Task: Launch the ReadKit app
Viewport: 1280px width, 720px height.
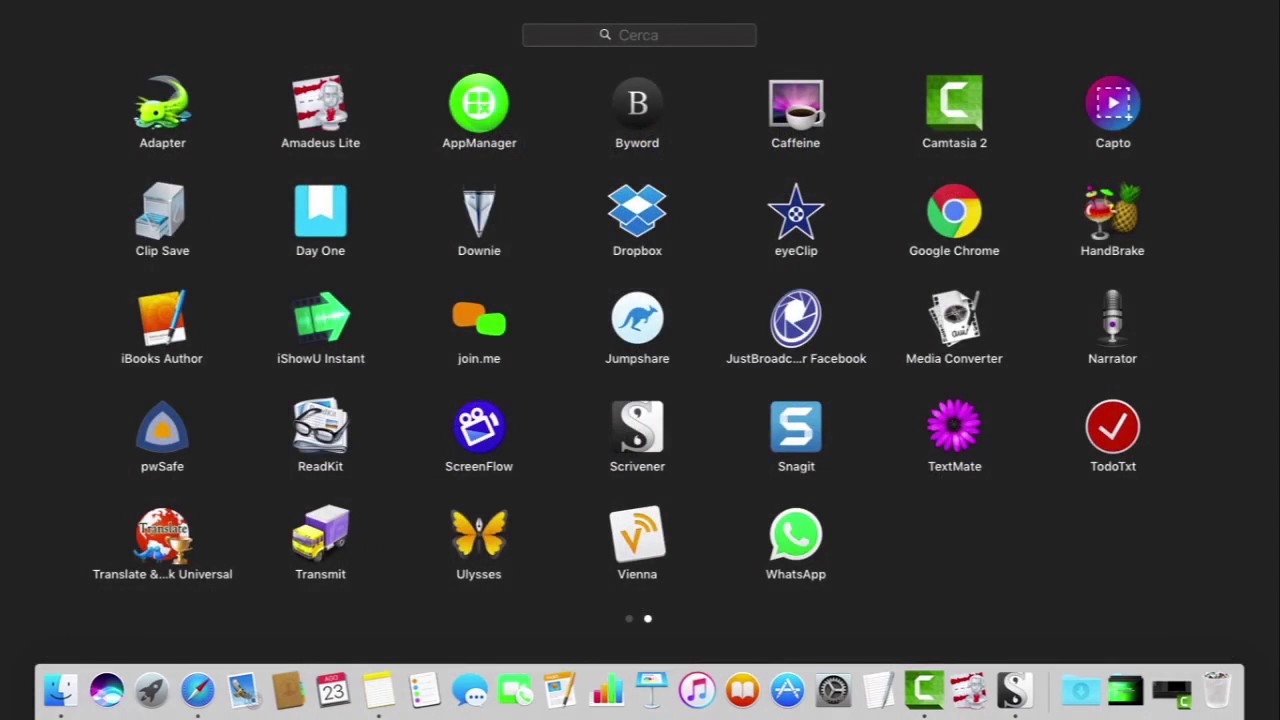Action: (x=320, y=427)
